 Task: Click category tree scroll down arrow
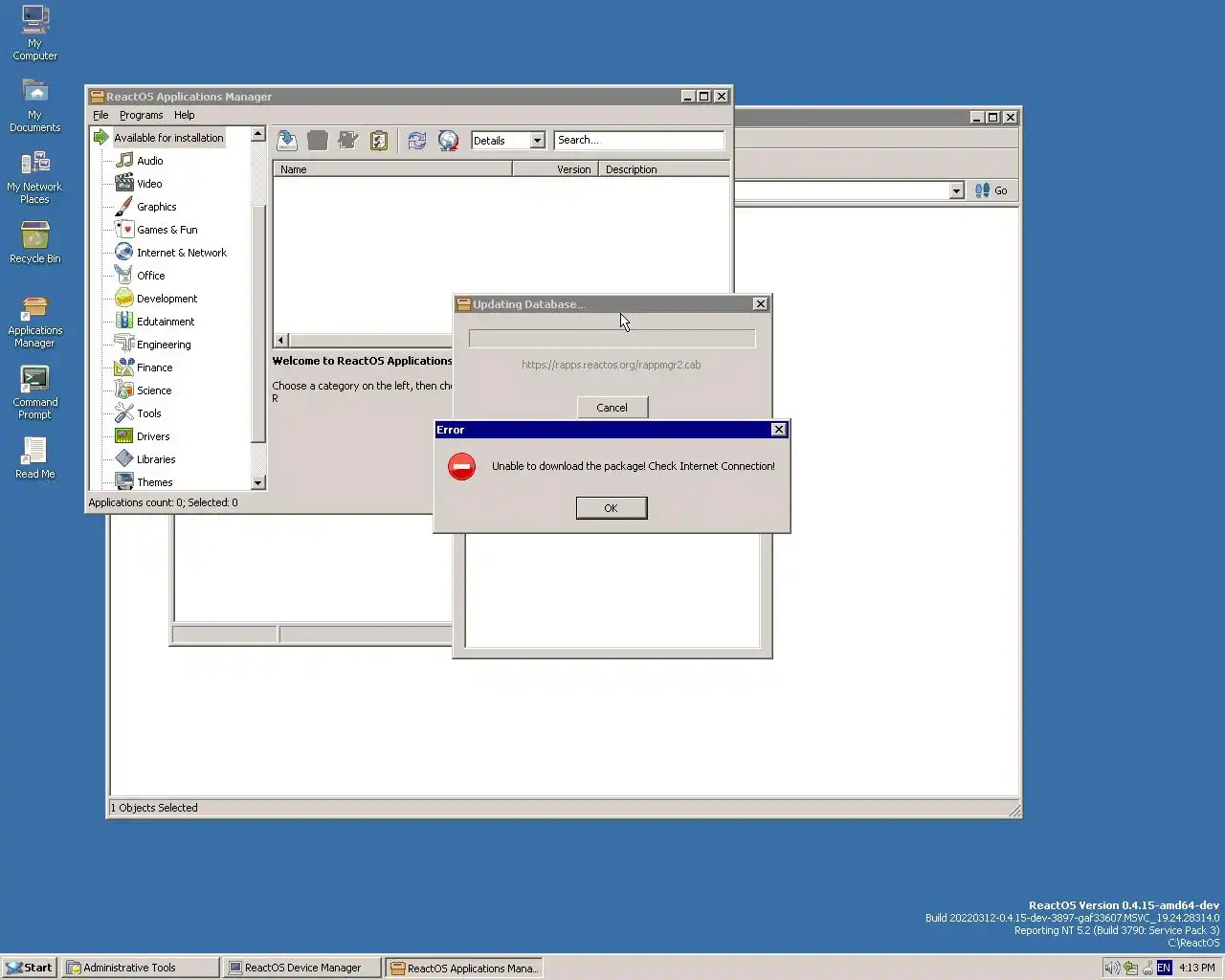[x=258, y=482]
